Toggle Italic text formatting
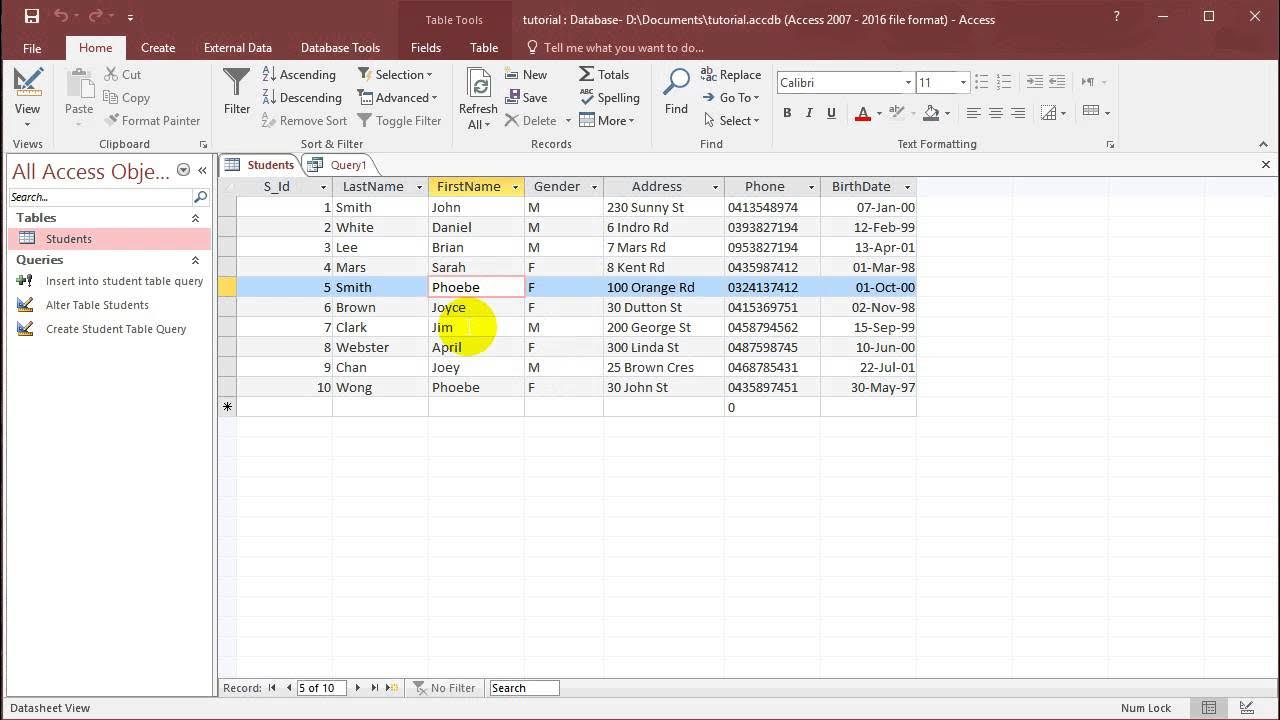The width and height of the screenshot is (1280, 720). 809,113
